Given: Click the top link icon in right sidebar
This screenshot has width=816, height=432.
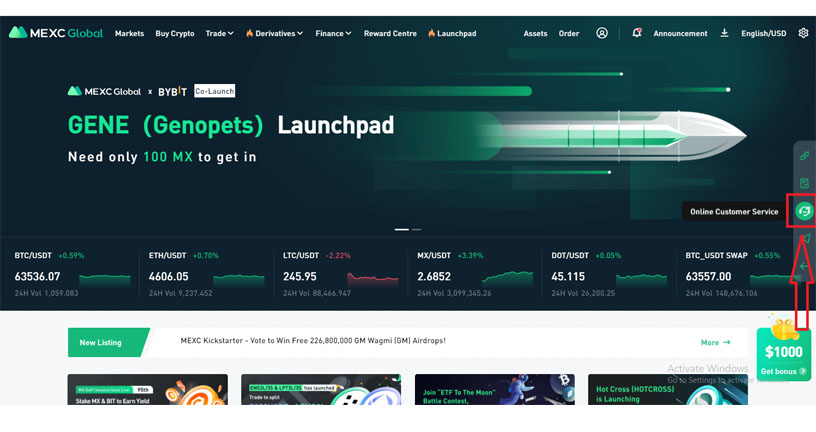Looking at the screenshot, I should 805,156.
